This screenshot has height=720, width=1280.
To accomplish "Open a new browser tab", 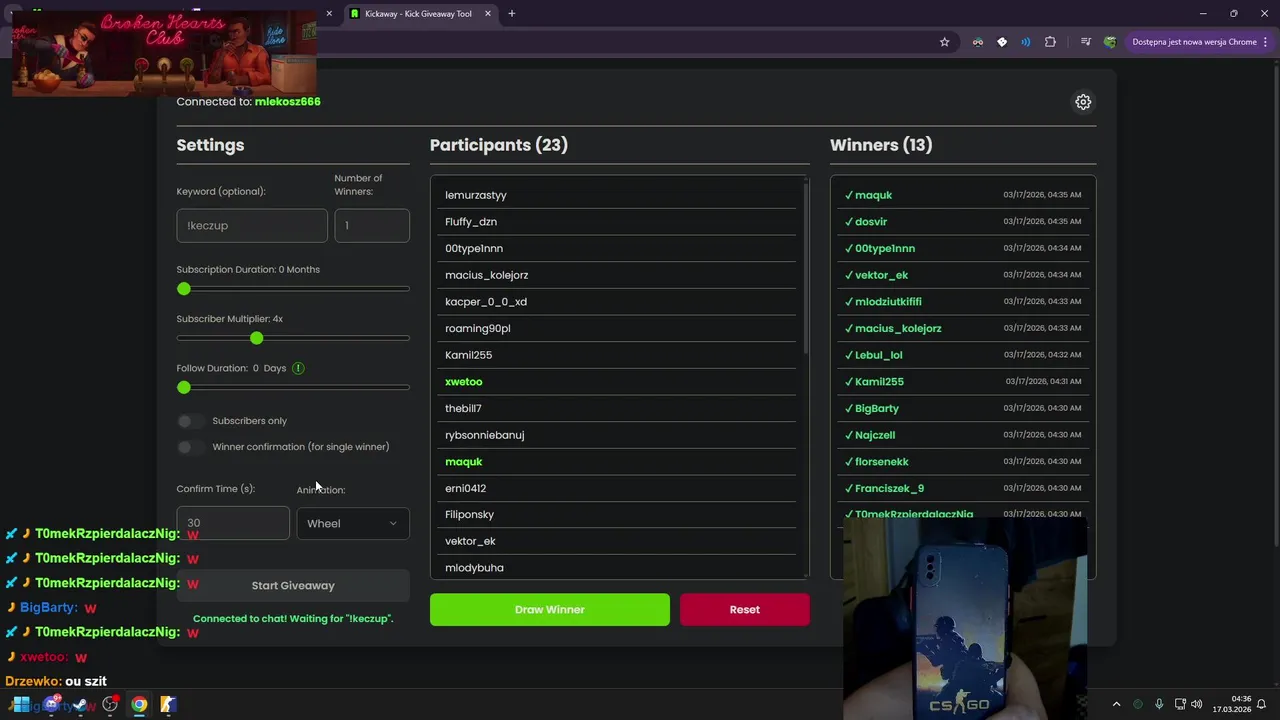I will 512,14.
